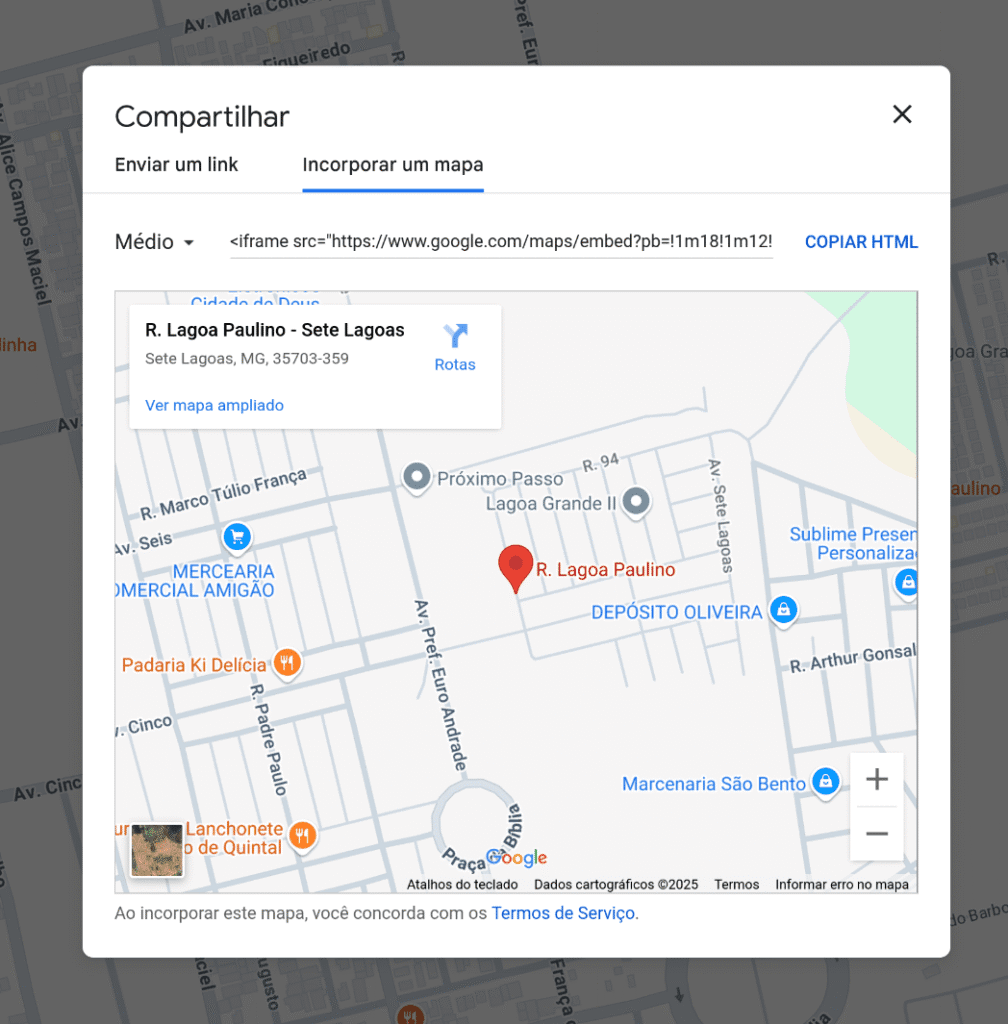Select the Incorporar um mapa tab
Screen dimensions: 1008x1024
click(392, 165)
